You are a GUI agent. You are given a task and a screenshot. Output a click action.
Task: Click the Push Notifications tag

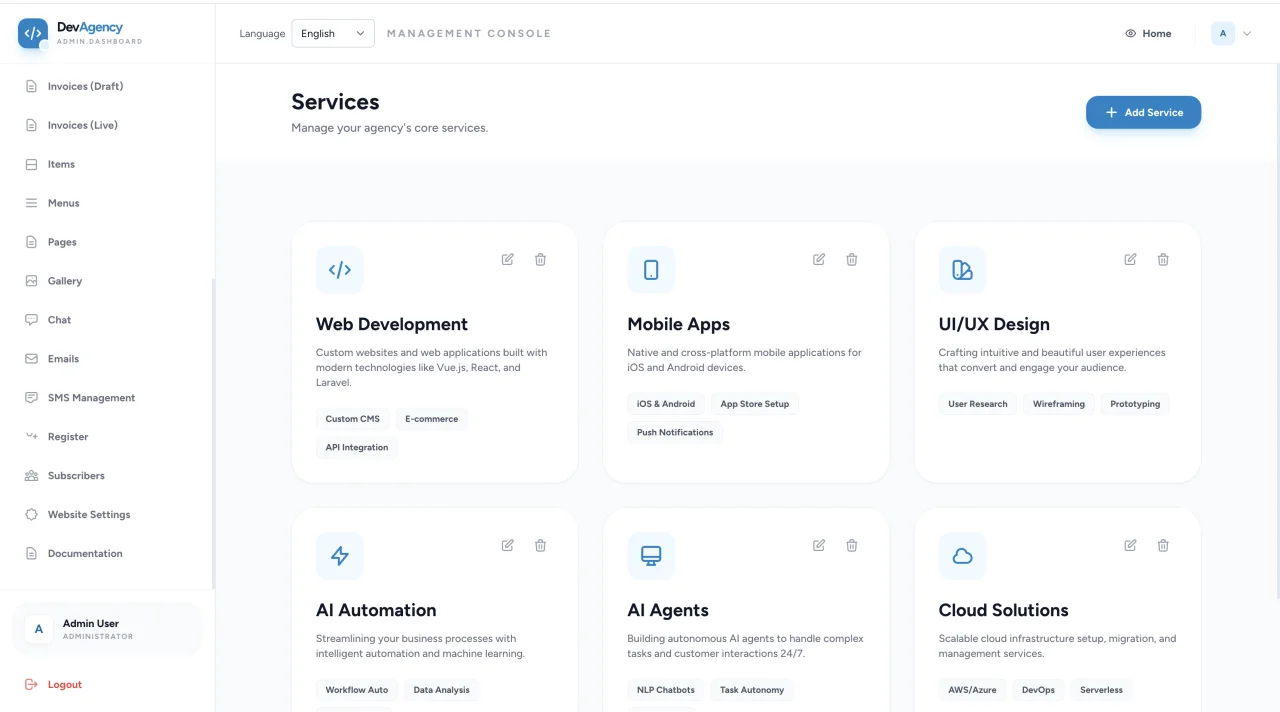point(675,432)
